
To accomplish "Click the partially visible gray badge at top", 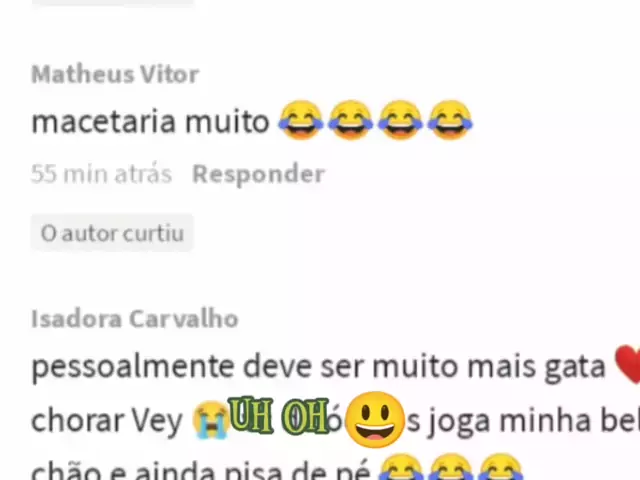I will click(112, 2).
